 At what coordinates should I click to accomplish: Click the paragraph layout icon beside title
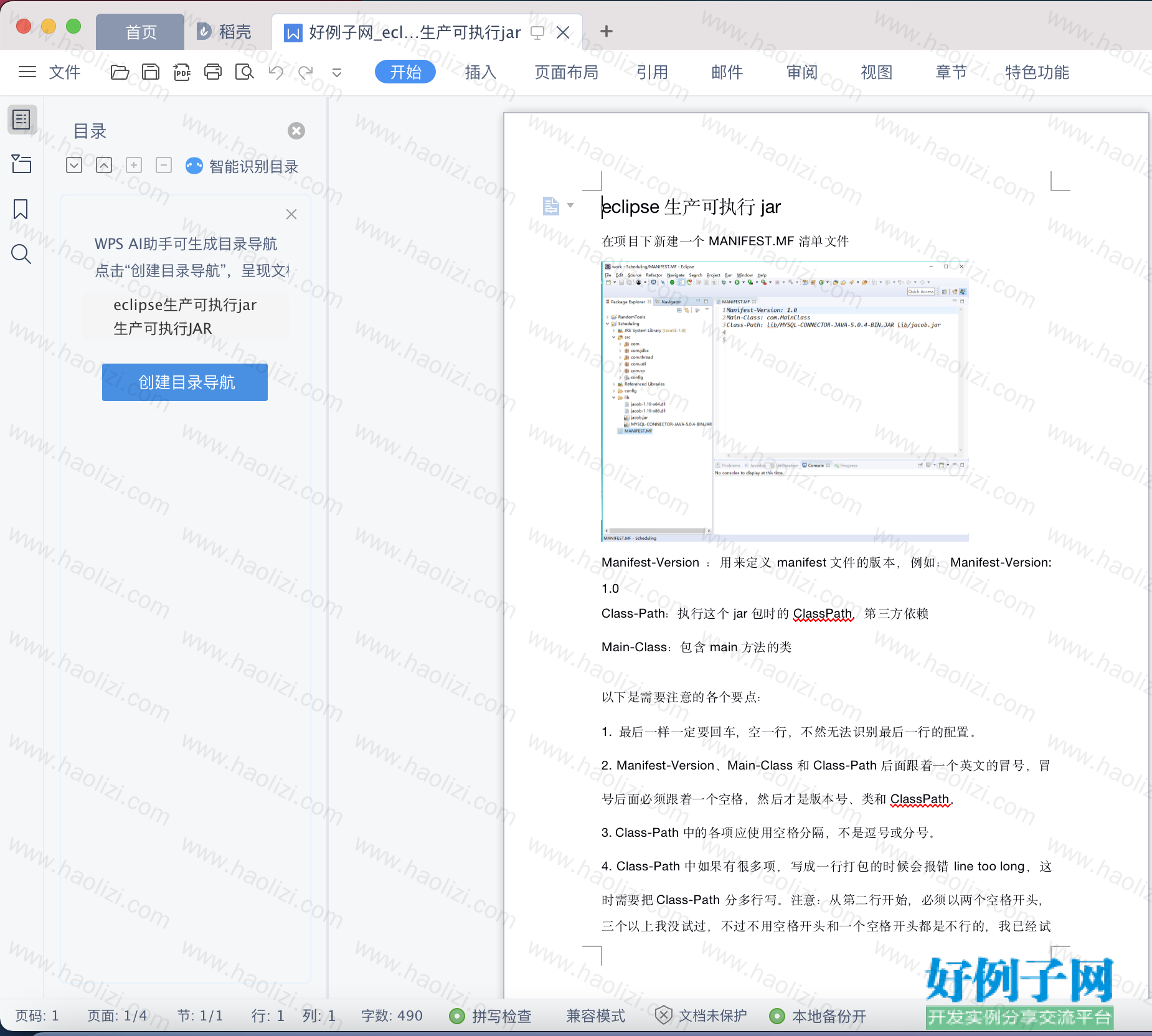(x=550, y=205)
